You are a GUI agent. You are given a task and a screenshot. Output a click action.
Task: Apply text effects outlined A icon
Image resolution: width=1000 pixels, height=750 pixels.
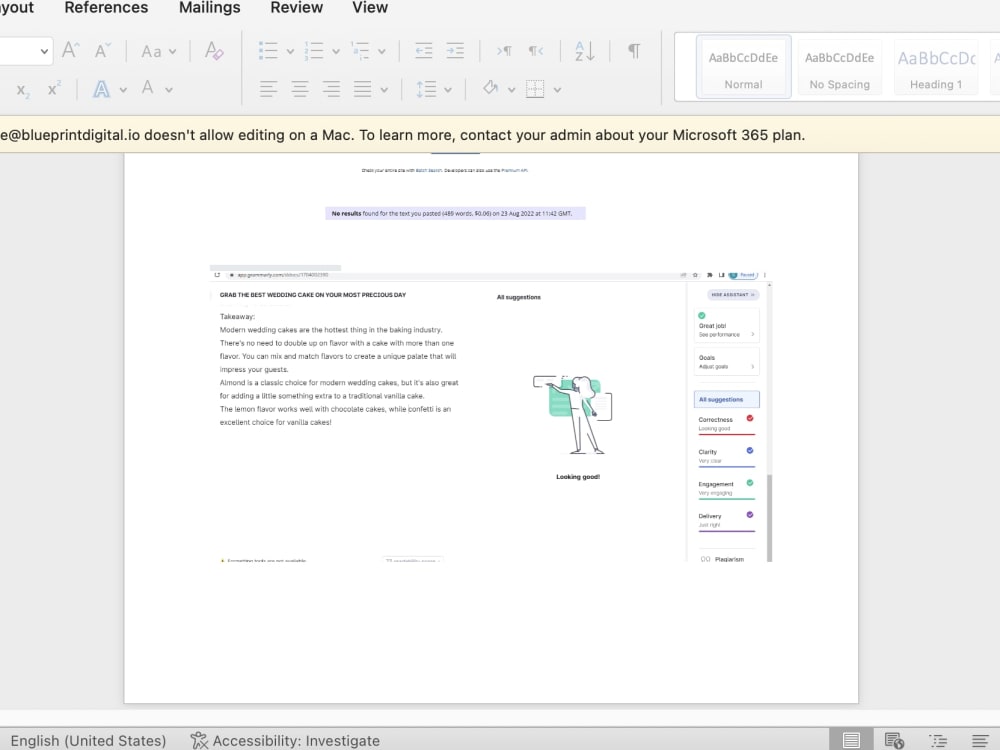[101, 89]
